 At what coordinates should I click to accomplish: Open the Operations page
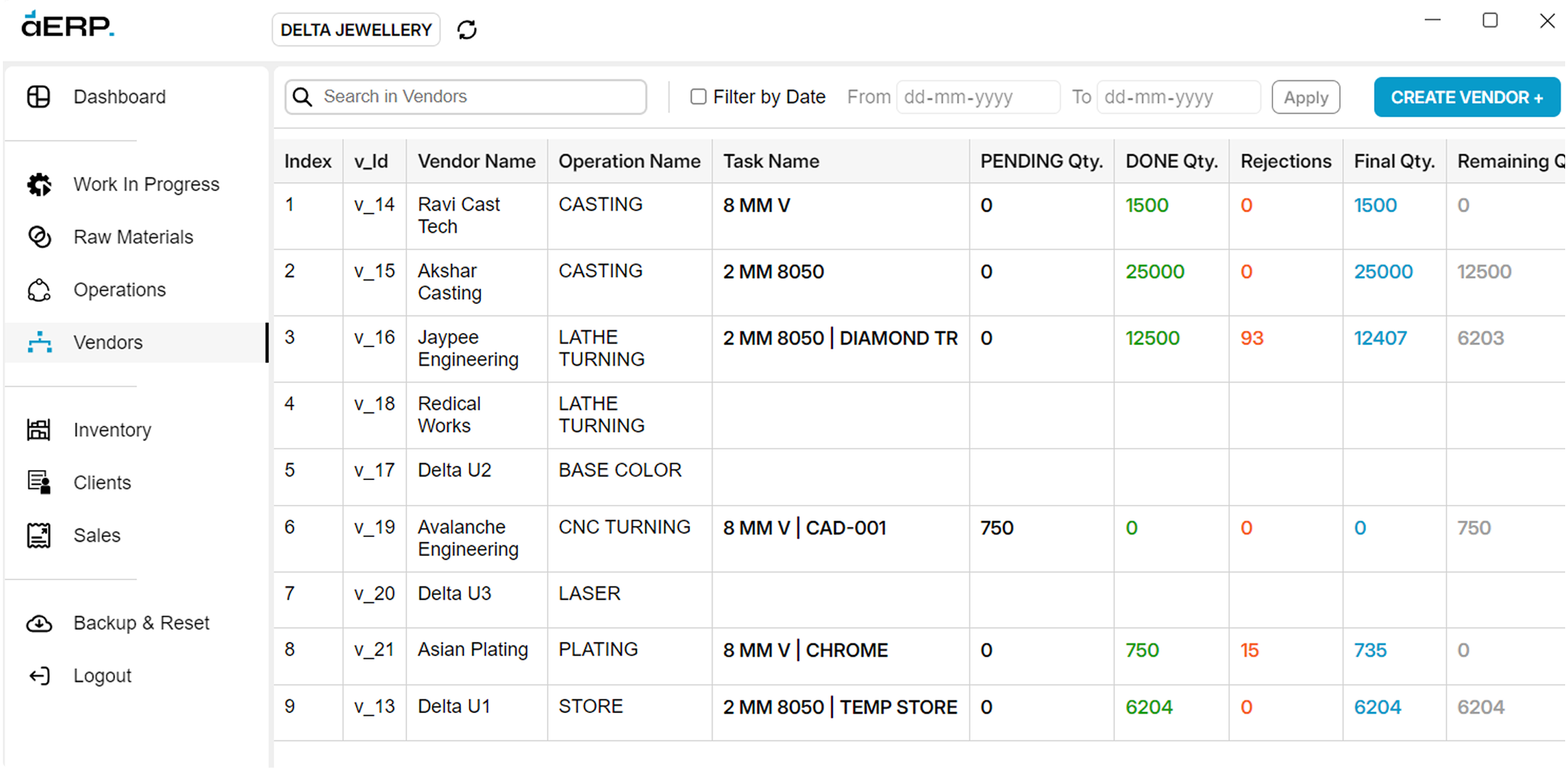135,290
